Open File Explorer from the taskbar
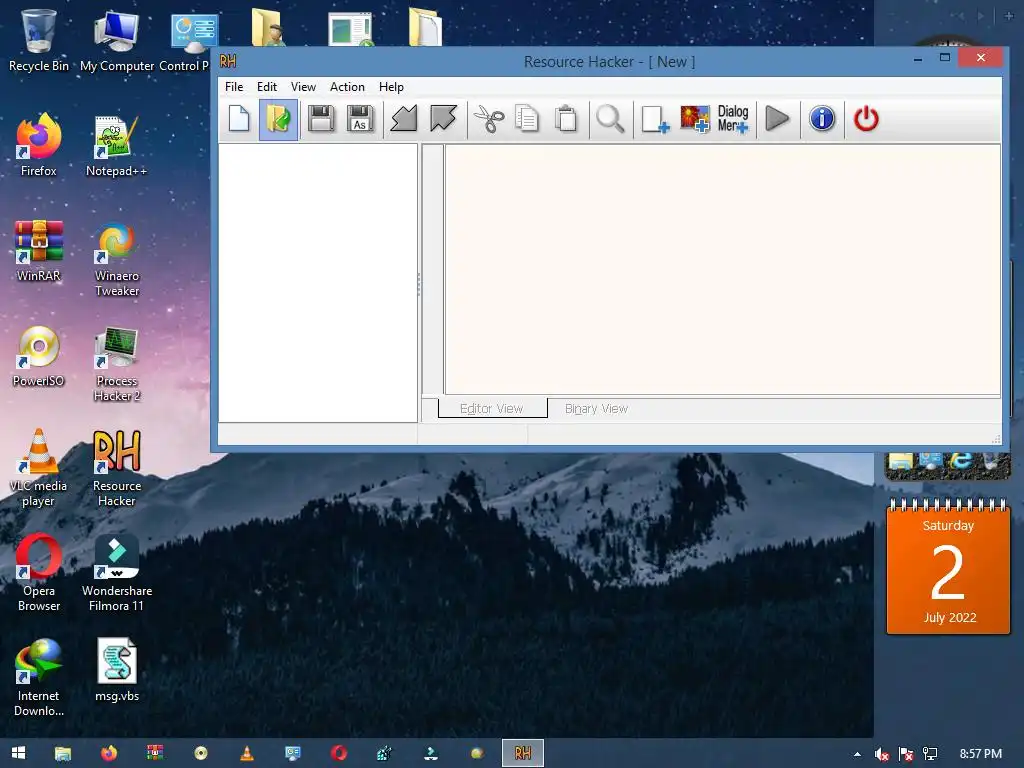 (63, 753)
